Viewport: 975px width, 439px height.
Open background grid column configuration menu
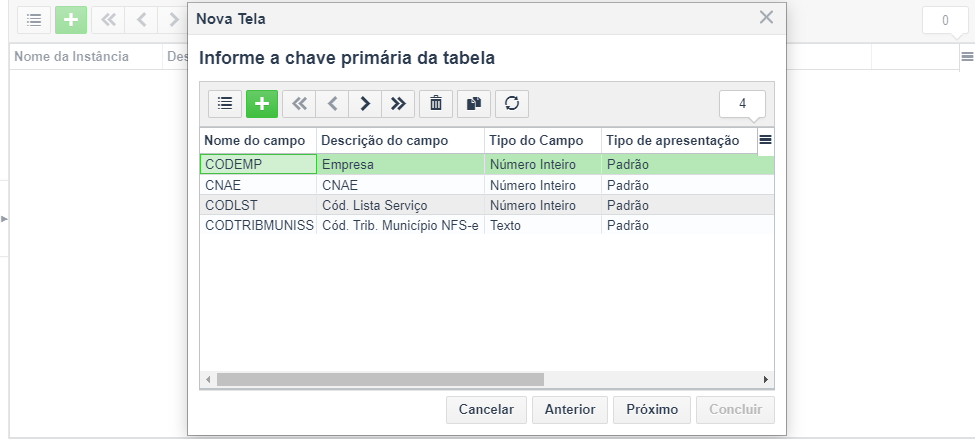967,57
